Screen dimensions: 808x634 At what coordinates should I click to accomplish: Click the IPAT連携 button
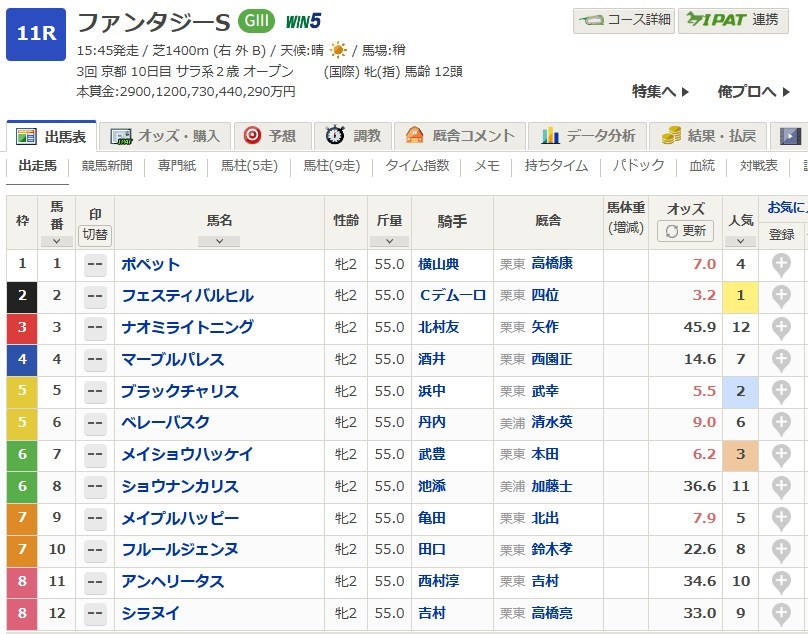(732, 20)
